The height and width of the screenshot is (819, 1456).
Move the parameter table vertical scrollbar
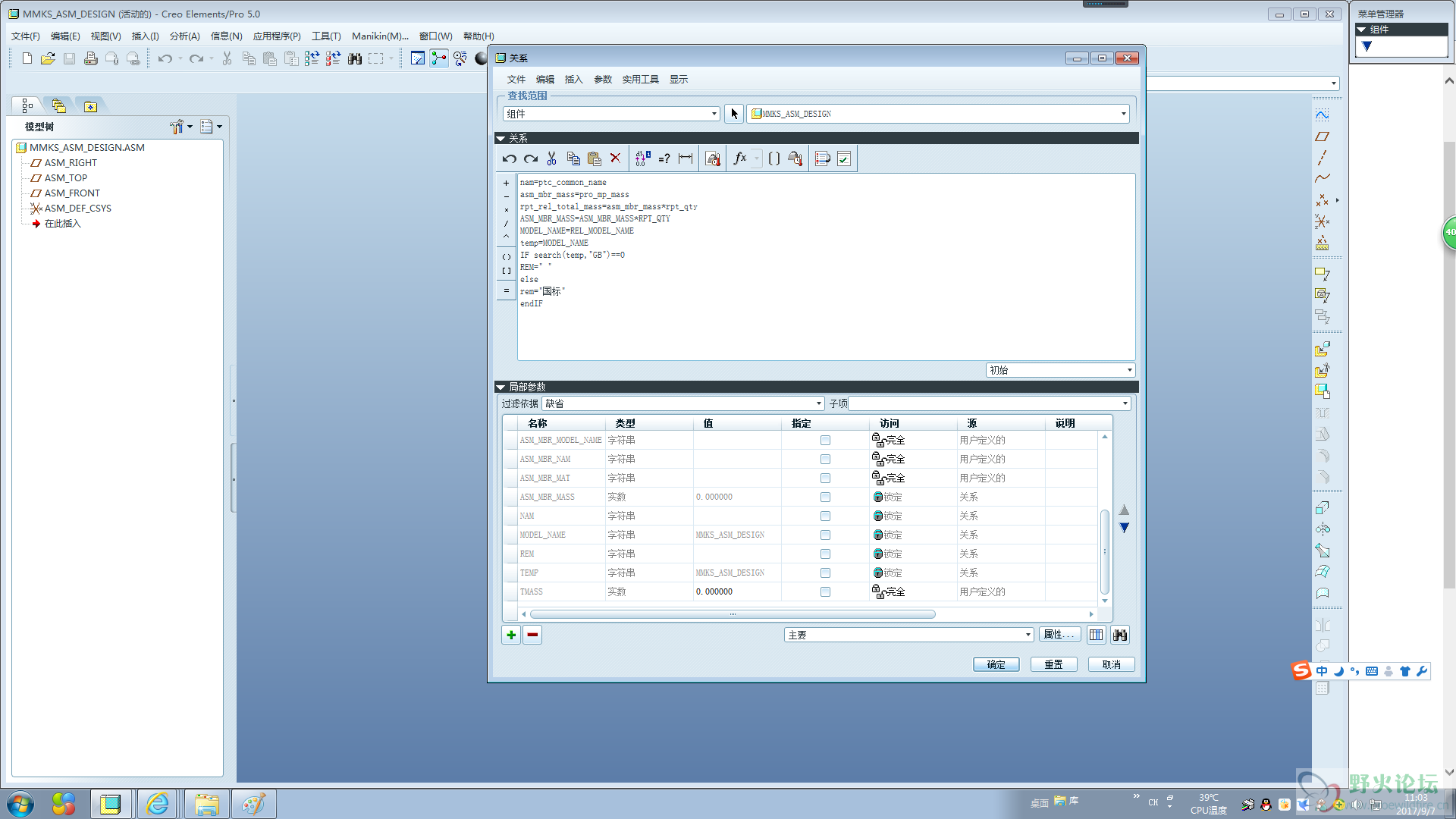point(1105,551)
